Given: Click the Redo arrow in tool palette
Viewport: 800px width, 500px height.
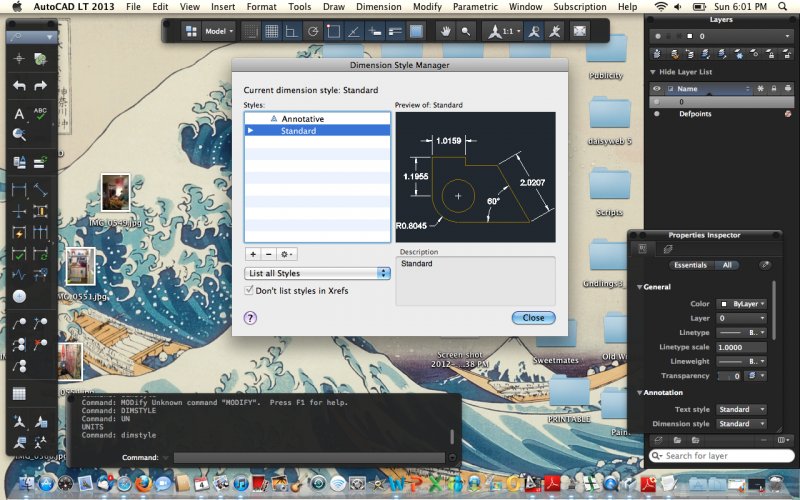Looking at the screenshot, I should coord(41,86).
